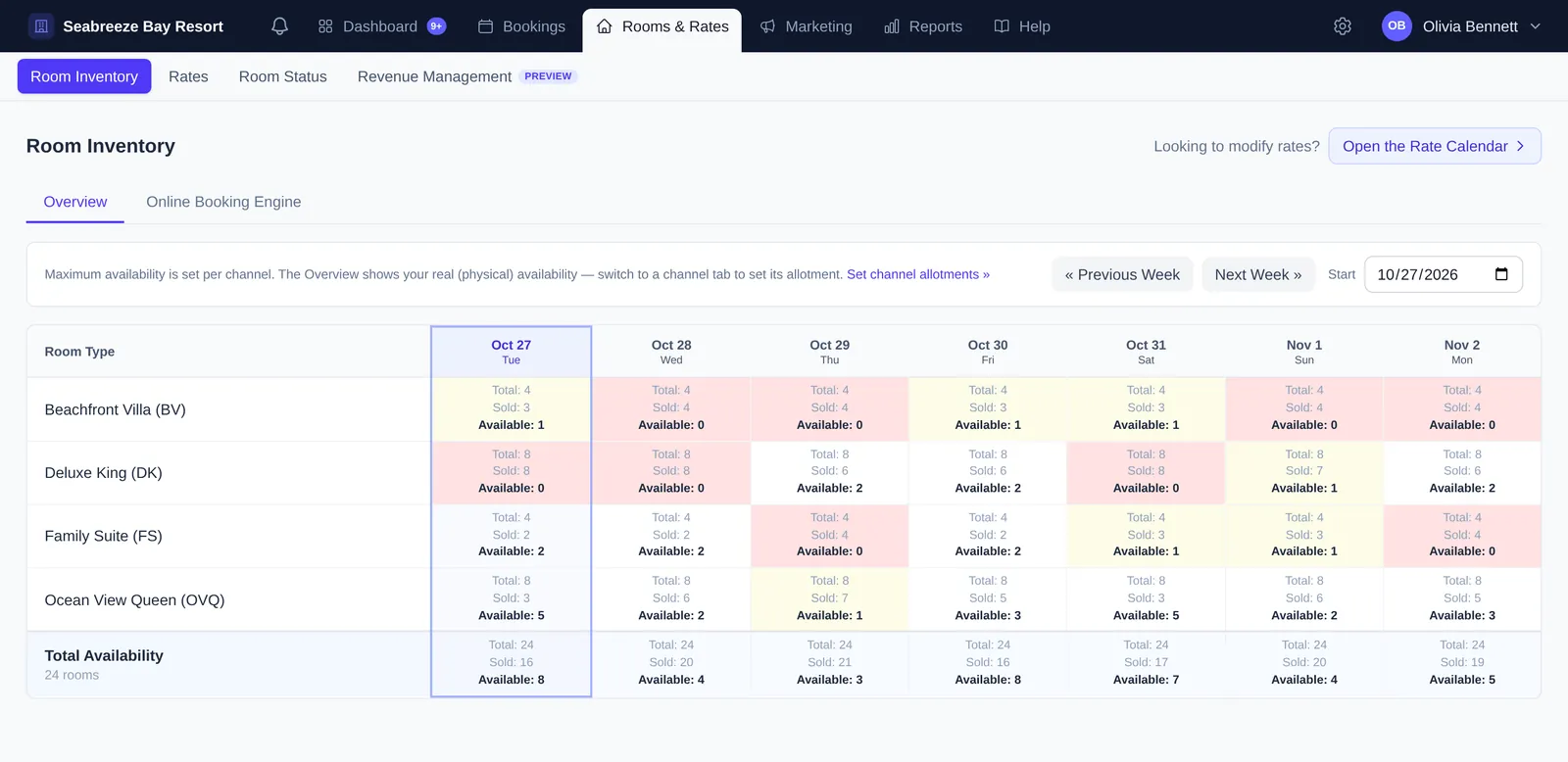1568x762 pixels.
Task: Click the Deluxe King (DK) row label
Action: (x=104, y=472)
